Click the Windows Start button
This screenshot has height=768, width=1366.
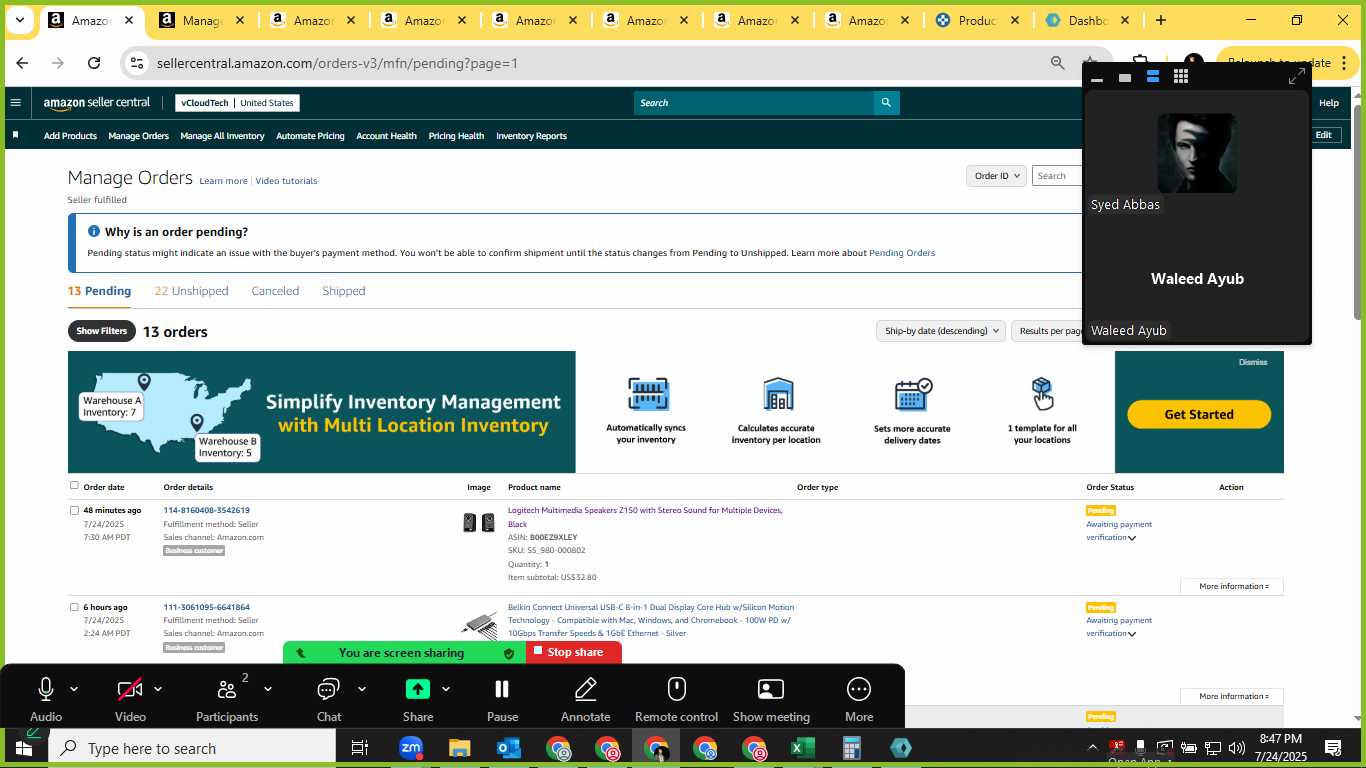23,748
